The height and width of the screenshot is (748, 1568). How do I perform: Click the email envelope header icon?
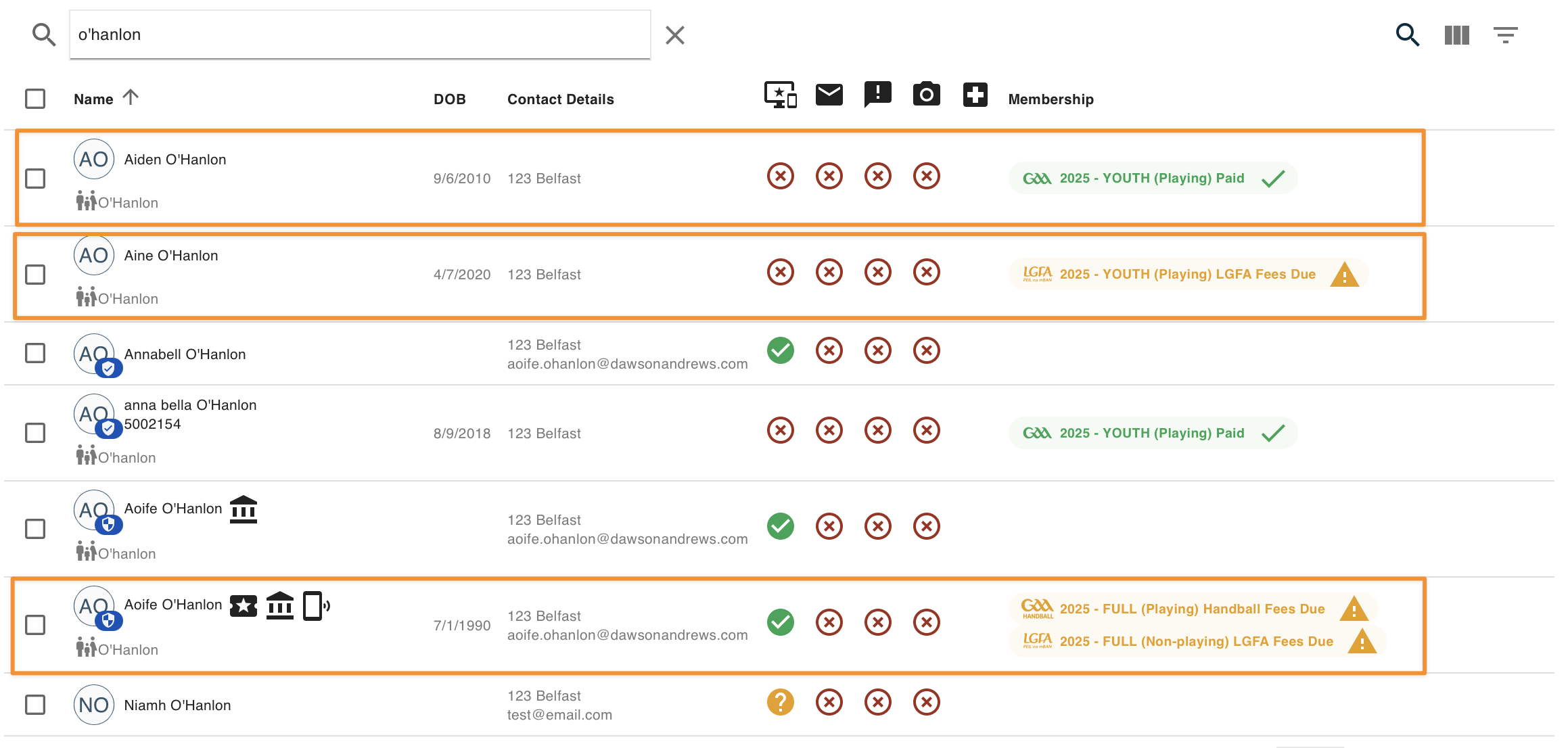(829, 95)
